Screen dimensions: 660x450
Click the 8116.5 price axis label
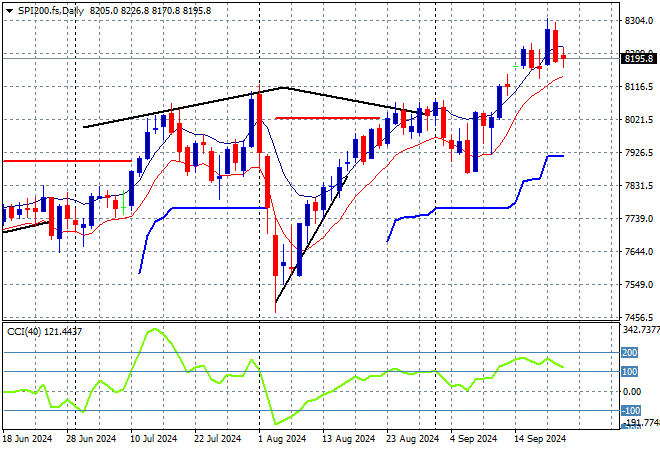click(639, 87)
